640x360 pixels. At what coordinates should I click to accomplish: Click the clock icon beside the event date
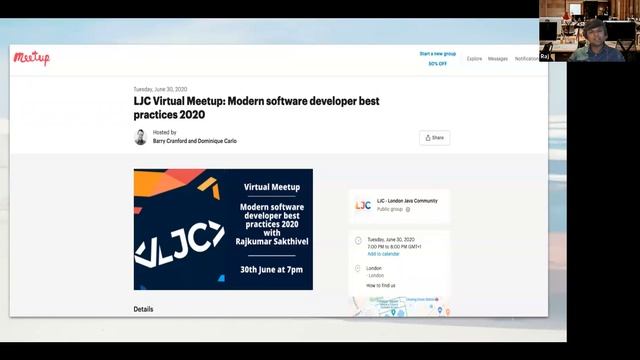click(358, 240)
